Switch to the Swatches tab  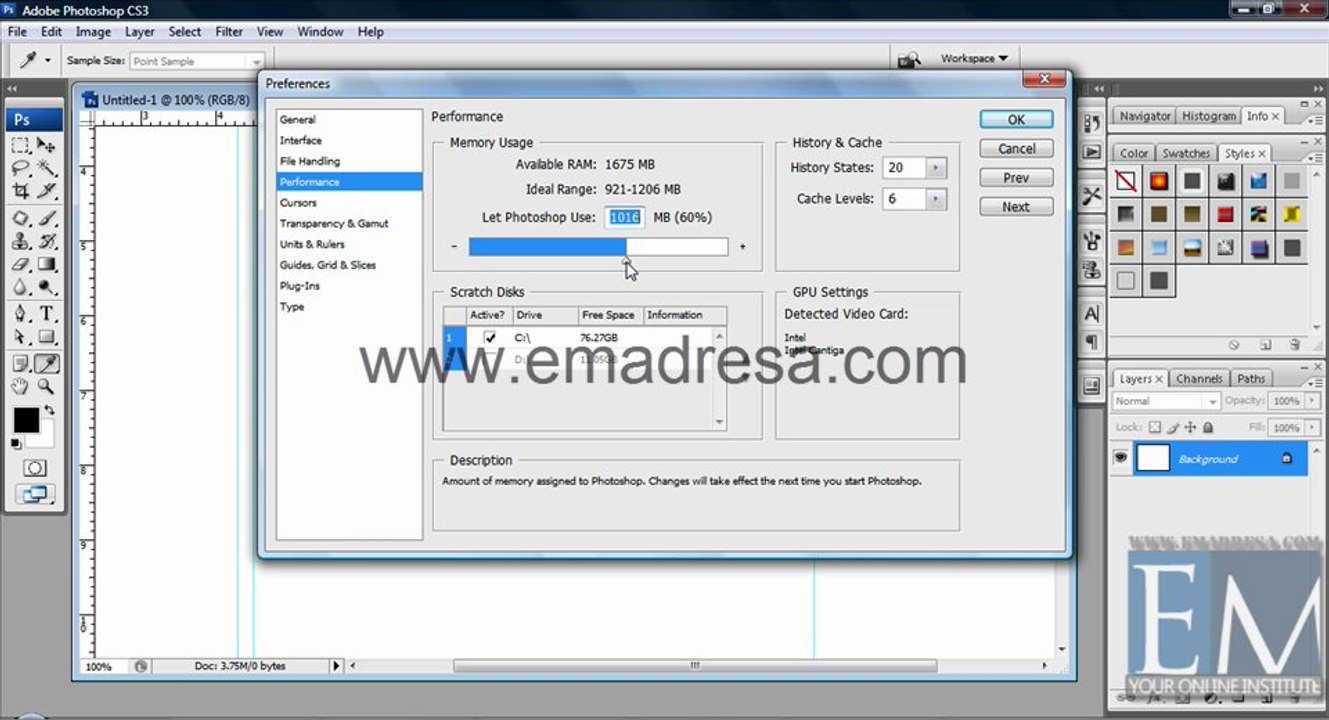click(1186, 153)
